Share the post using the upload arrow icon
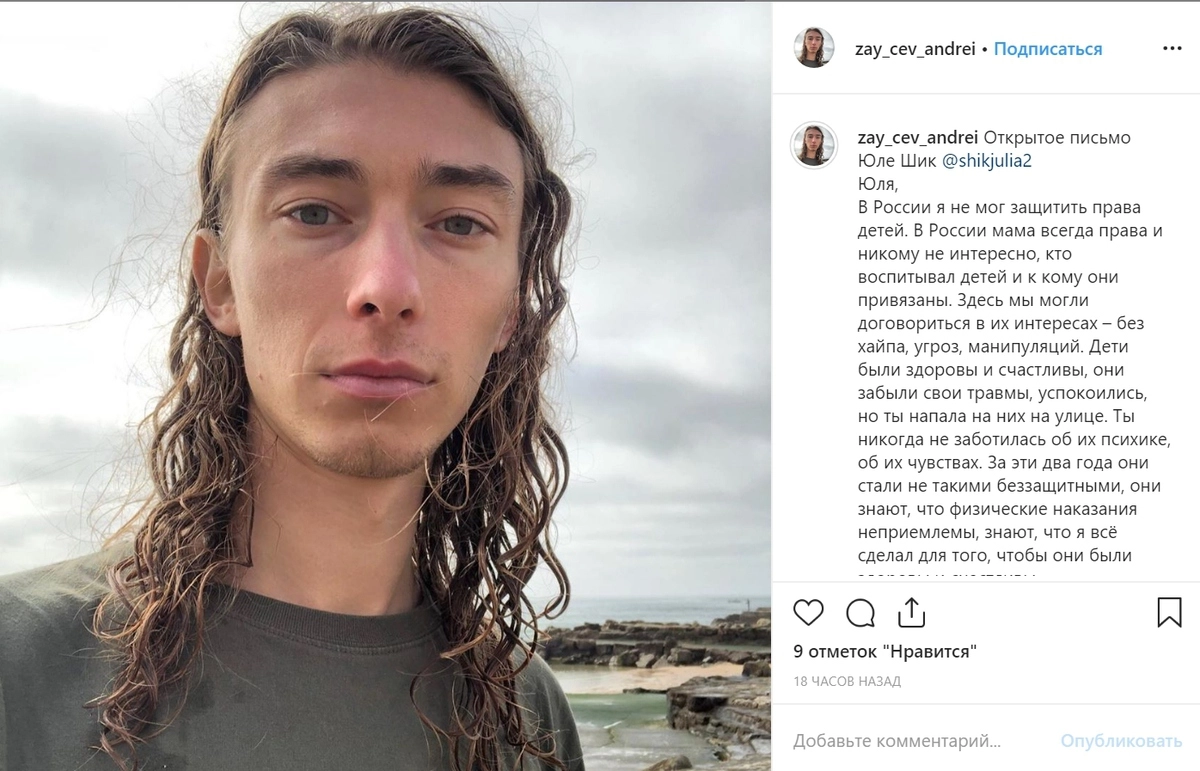This screenshot has width=1200, height=771. [x=911, y=612]
